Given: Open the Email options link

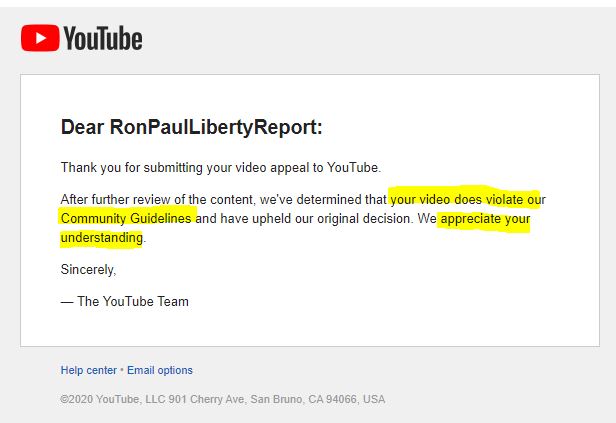Looking at the screenshot, I should pos(160,370).
